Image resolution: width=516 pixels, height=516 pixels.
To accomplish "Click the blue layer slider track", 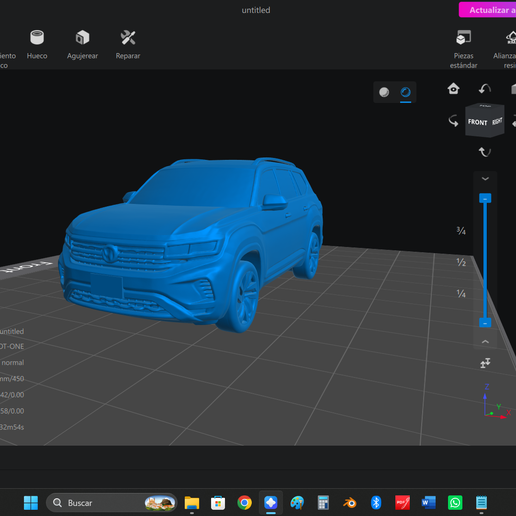I will 485,260.
